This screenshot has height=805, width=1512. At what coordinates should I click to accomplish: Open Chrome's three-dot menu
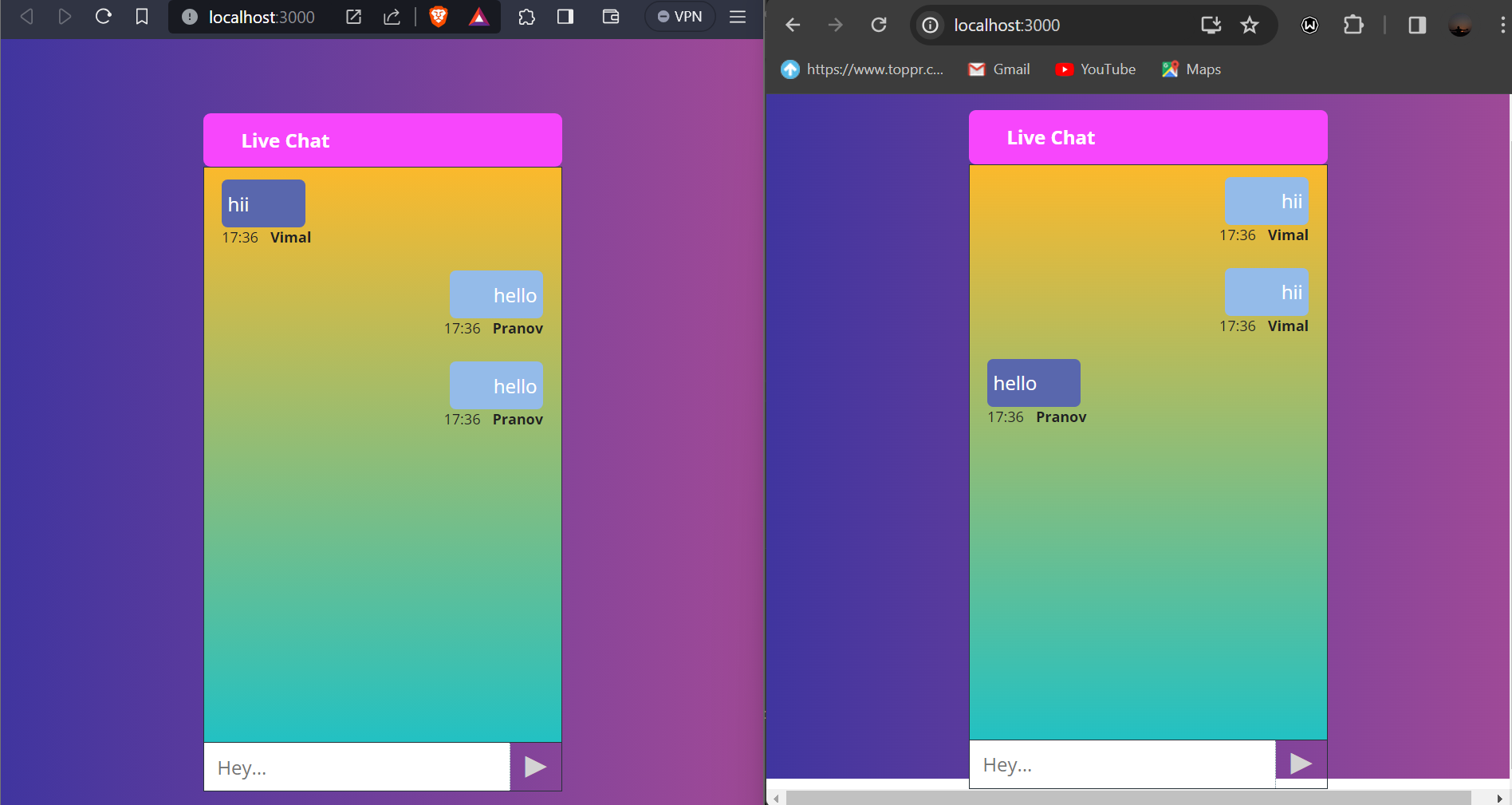pos(1502,26)
